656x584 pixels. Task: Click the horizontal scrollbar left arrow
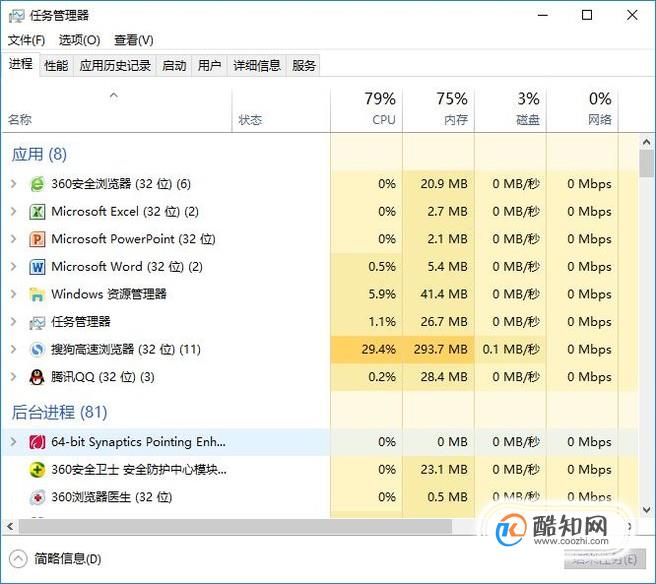point(10,527)
